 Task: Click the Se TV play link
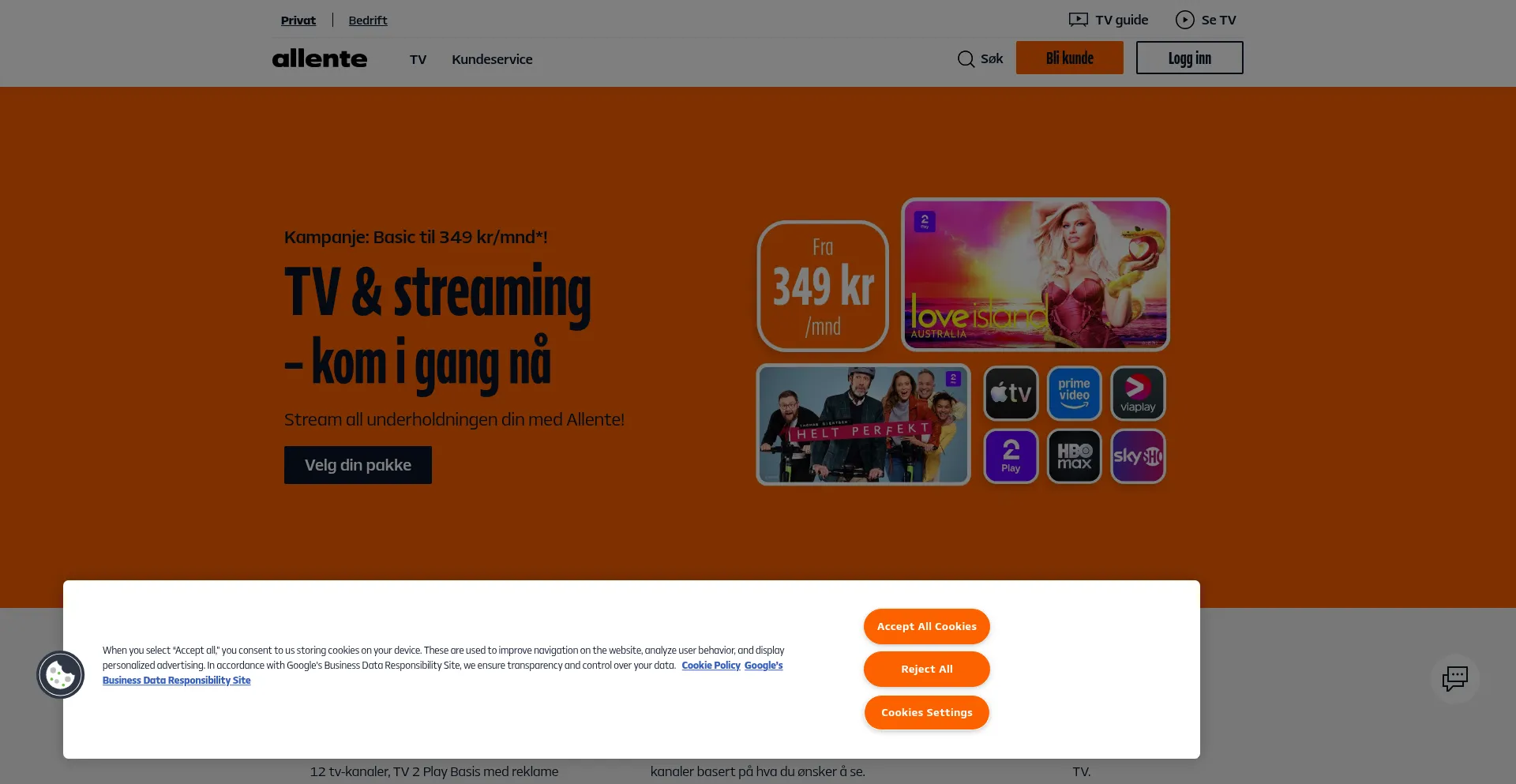(1206, 20)
